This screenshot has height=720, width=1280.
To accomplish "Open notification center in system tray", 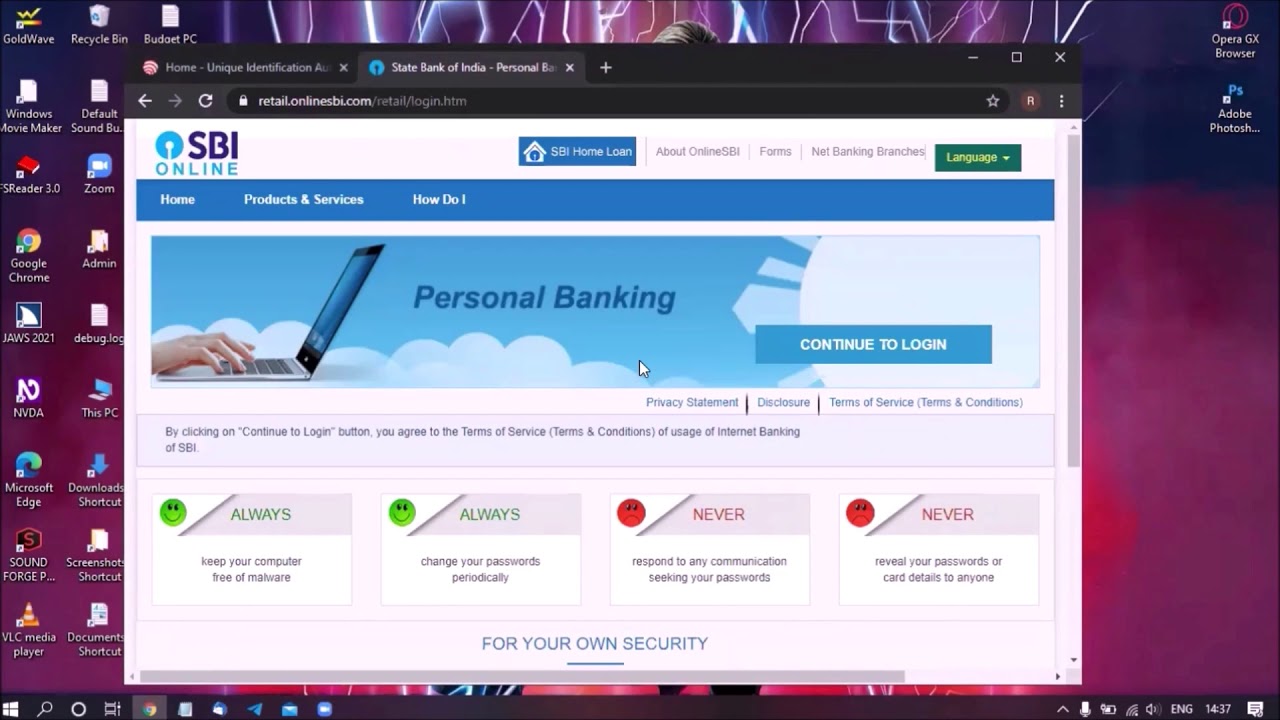I will click(1257, 709).
